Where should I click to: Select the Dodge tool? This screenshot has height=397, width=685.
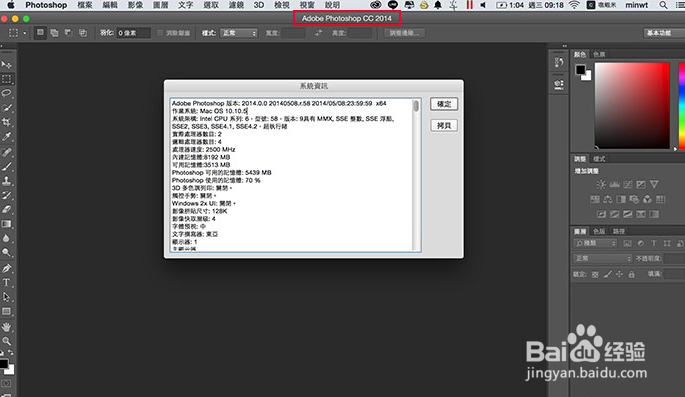point(6,253)
